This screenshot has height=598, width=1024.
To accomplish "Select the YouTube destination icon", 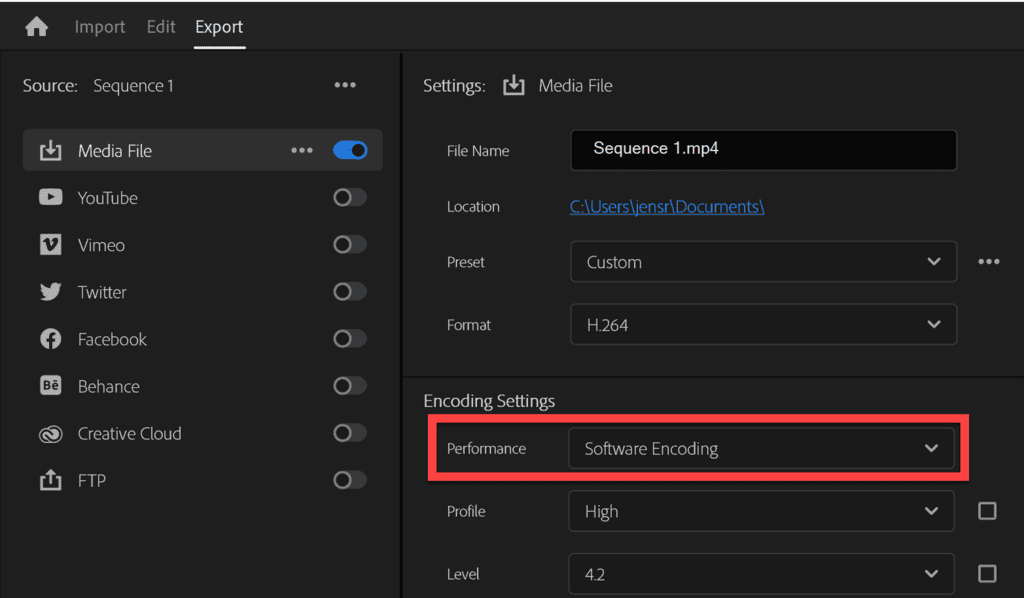I will click(x=50, y=197).
